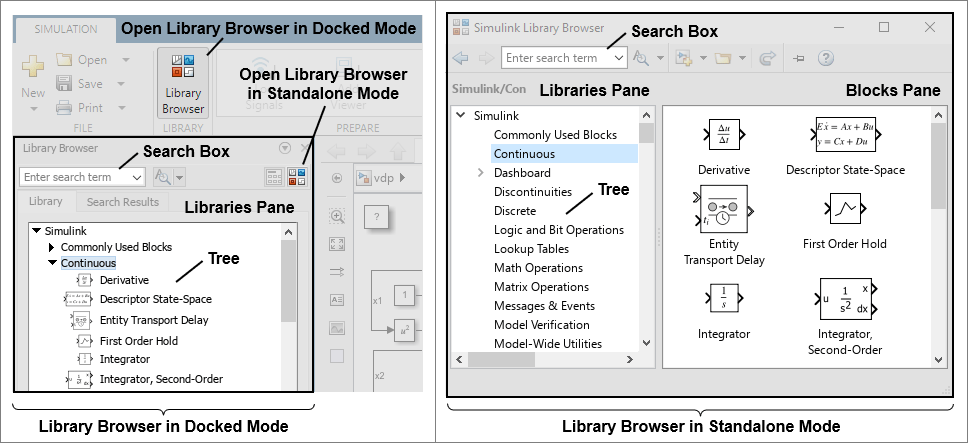Click the open folder icon in standalone toolbar
The width and height of the screenshot is (968, 443).
[722, 59]
